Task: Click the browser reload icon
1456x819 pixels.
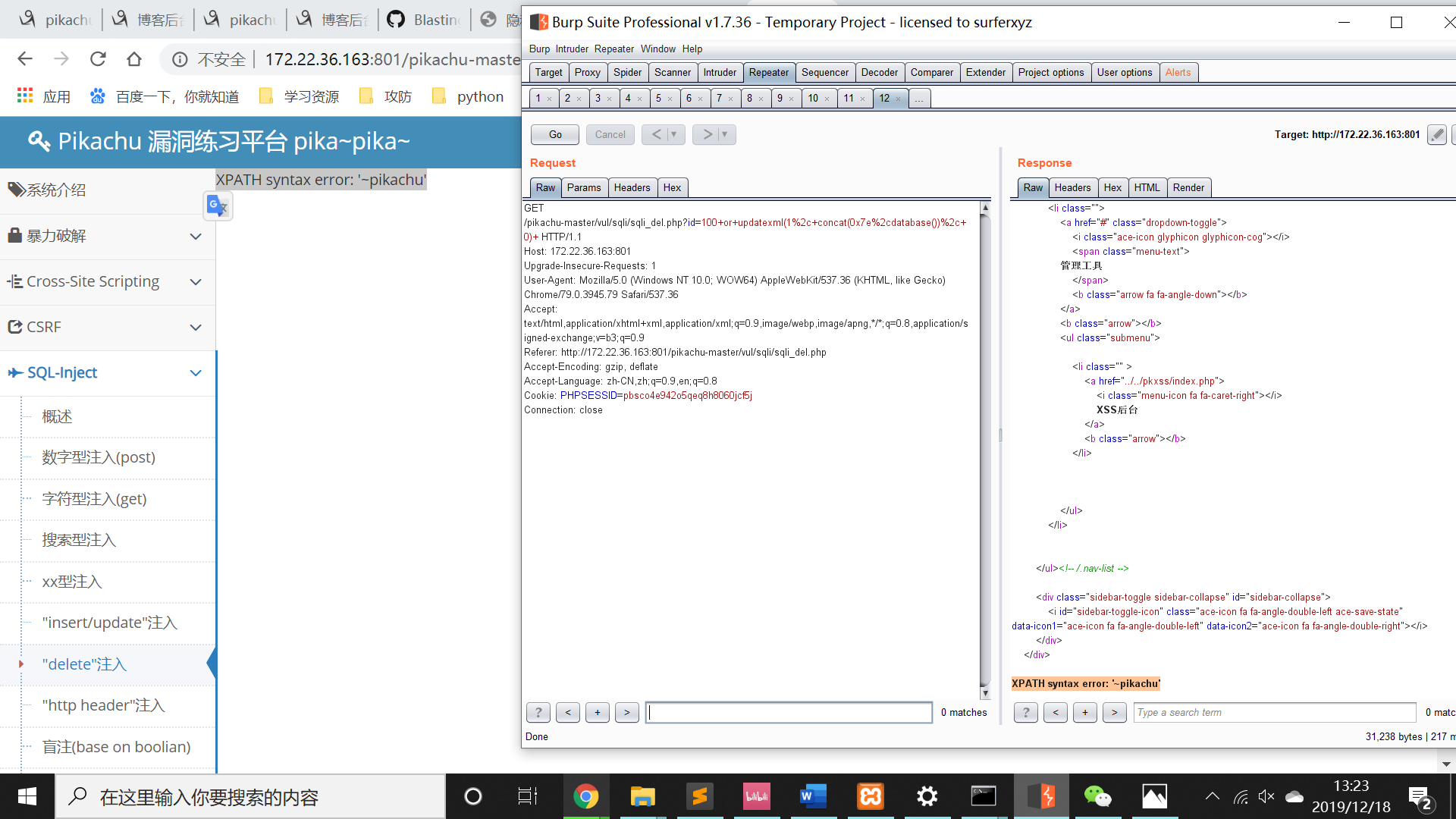Action: 98,59
